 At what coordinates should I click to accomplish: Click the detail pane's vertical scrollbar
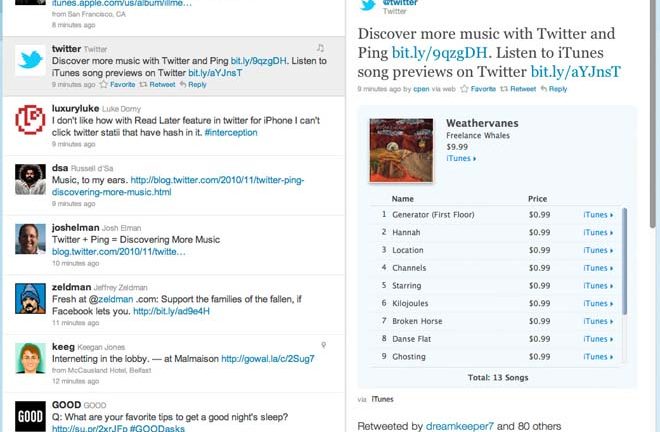653,114
